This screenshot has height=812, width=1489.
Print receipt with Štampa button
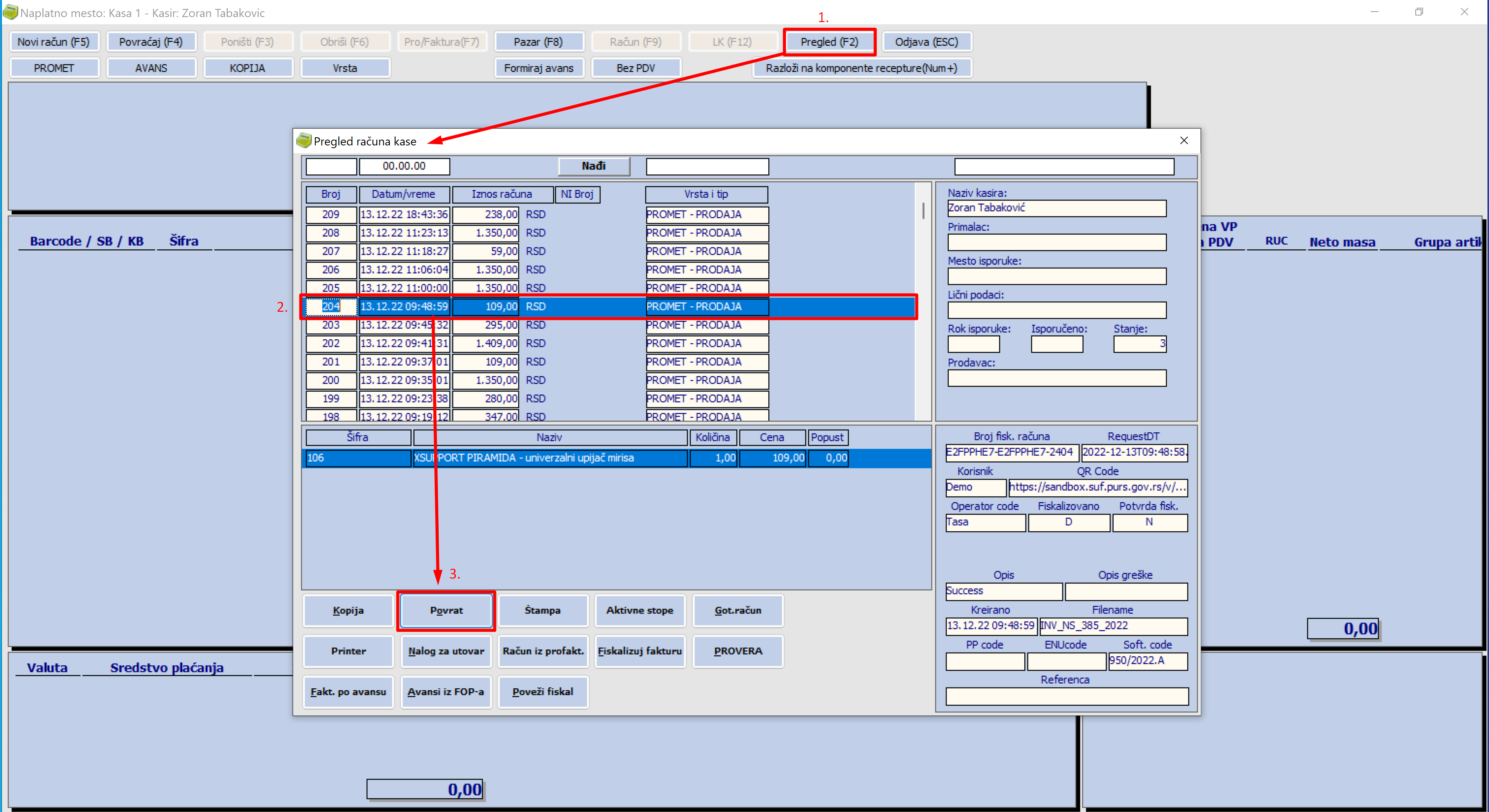(x=542, y=610)
